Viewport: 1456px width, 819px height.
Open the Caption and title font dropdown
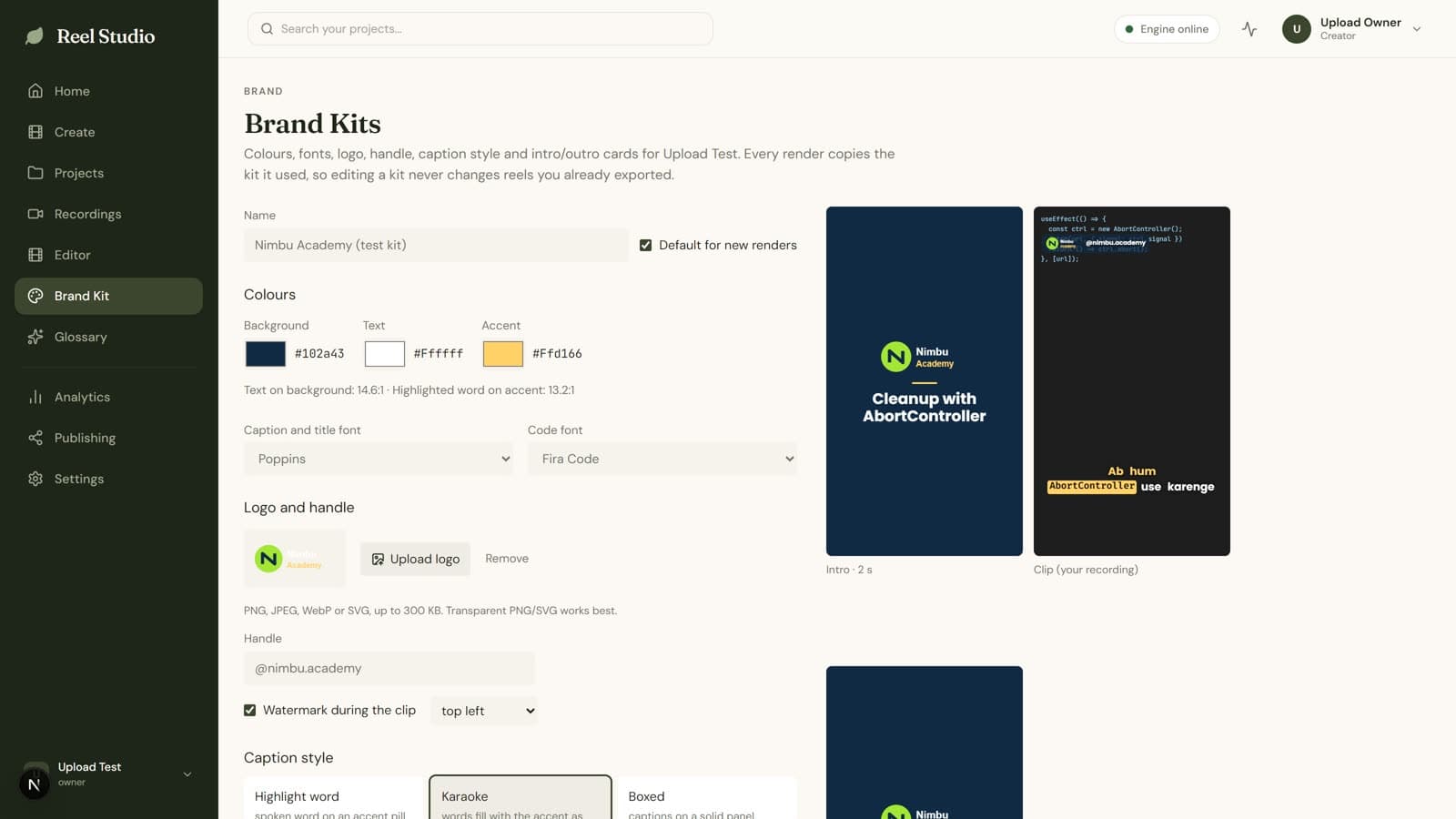coord(379,459)
